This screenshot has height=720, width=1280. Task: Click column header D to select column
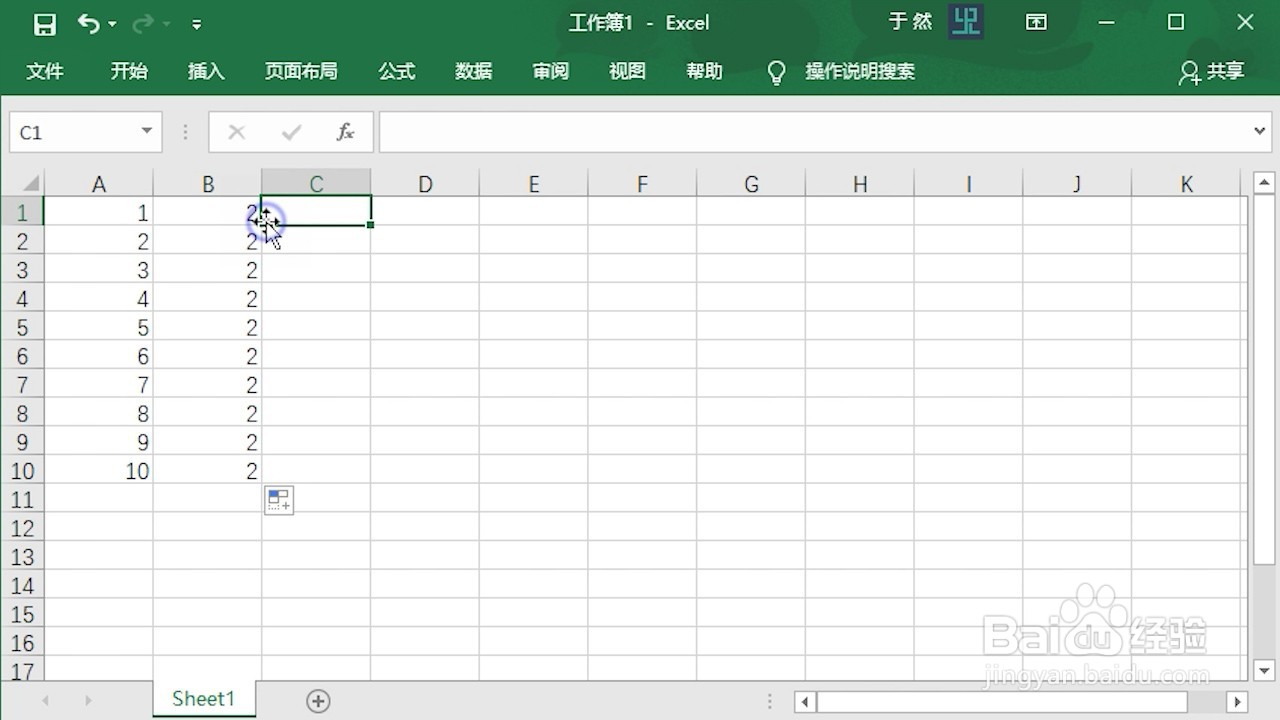[425, 183]
